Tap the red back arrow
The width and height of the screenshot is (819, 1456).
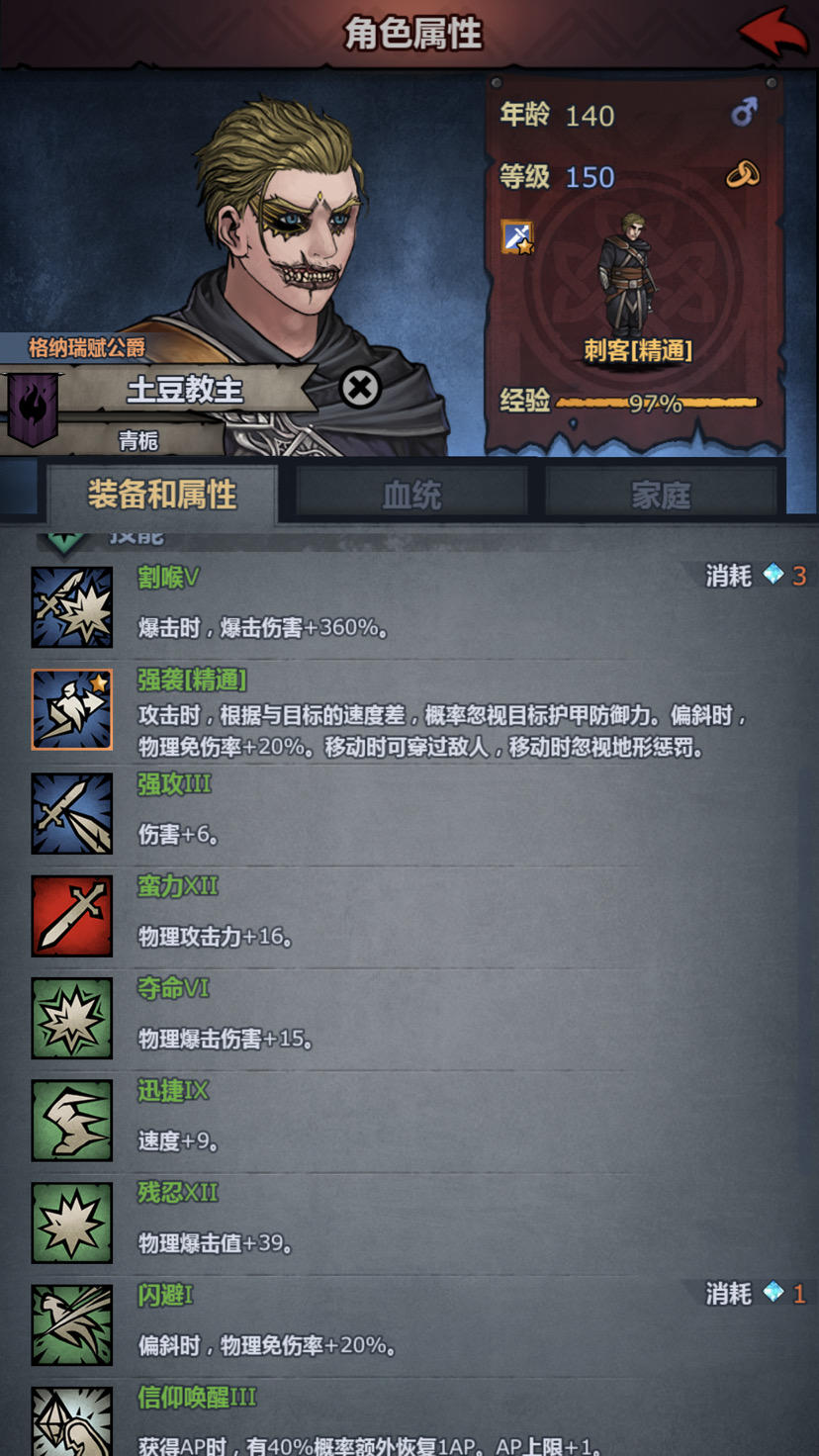point(773,33)
